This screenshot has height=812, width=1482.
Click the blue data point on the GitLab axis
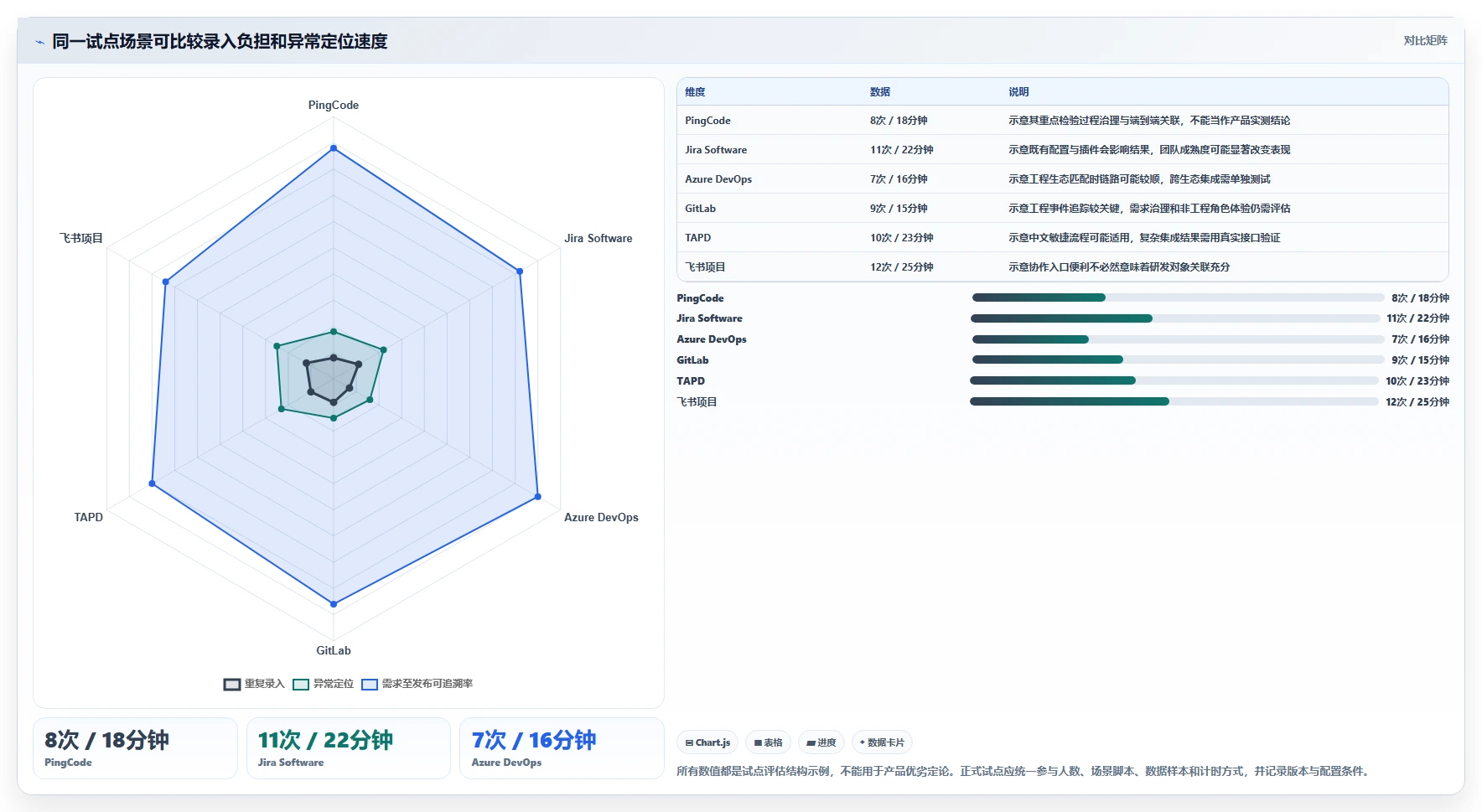(x=334, y=603)
